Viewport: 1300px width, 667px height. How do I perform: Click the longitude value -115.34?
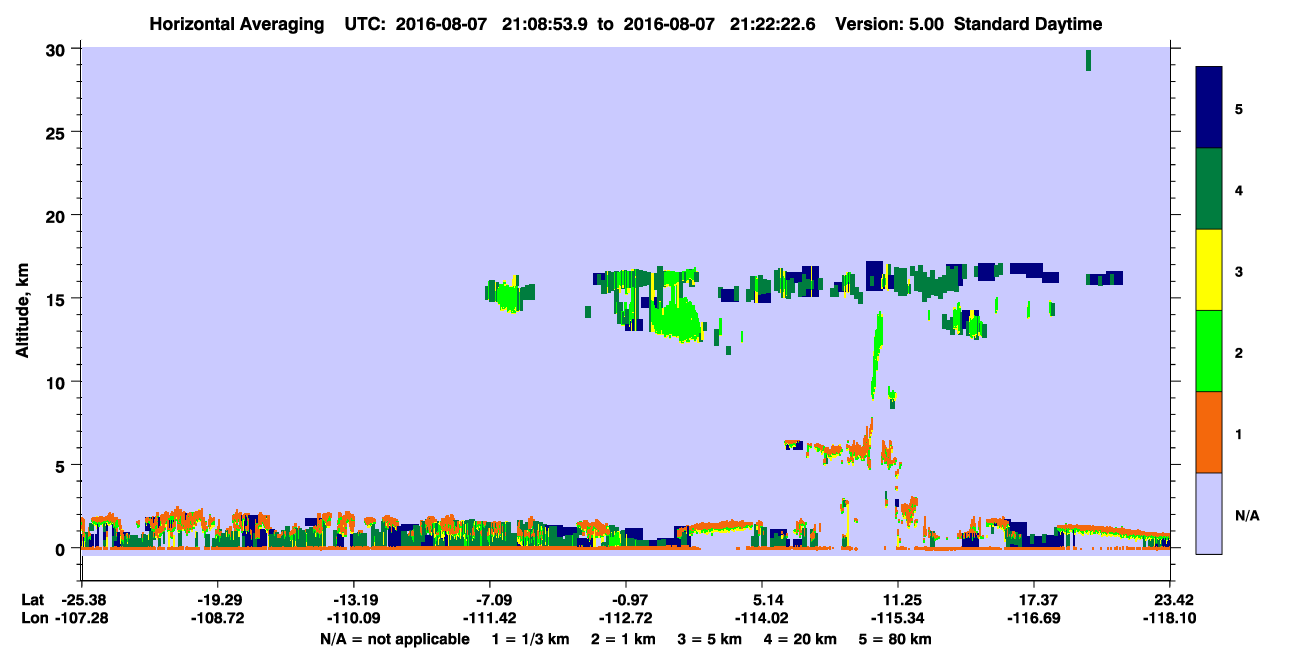[898, 619]
